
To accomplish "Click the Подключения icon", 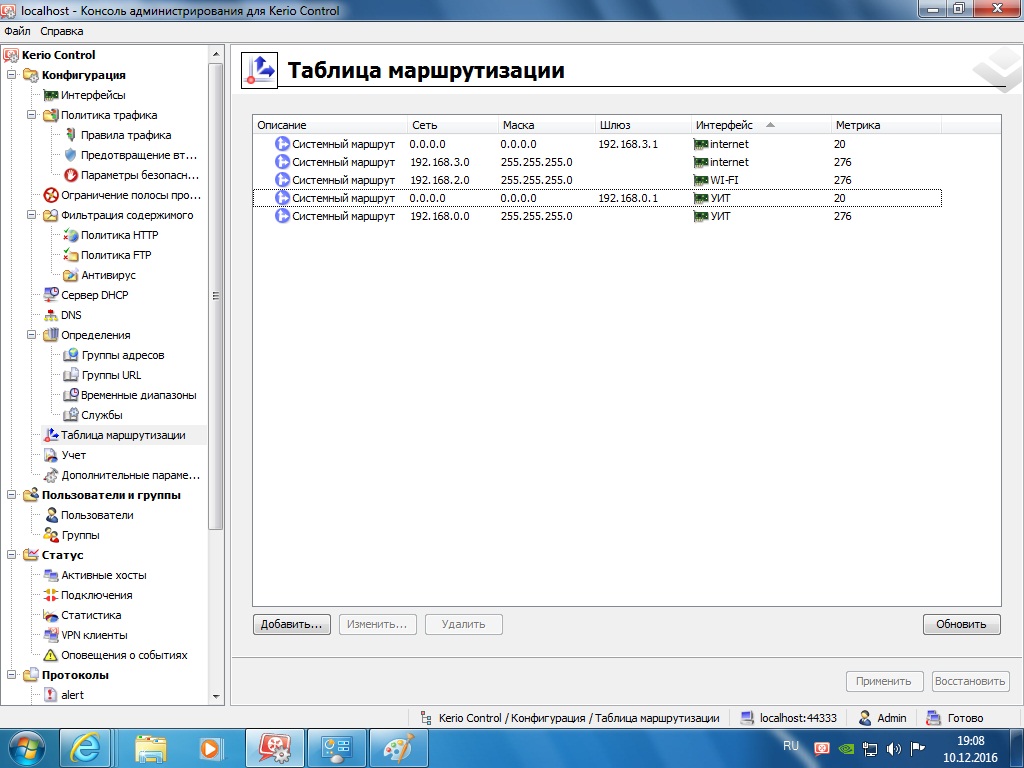I will click(x=51, y=595).
